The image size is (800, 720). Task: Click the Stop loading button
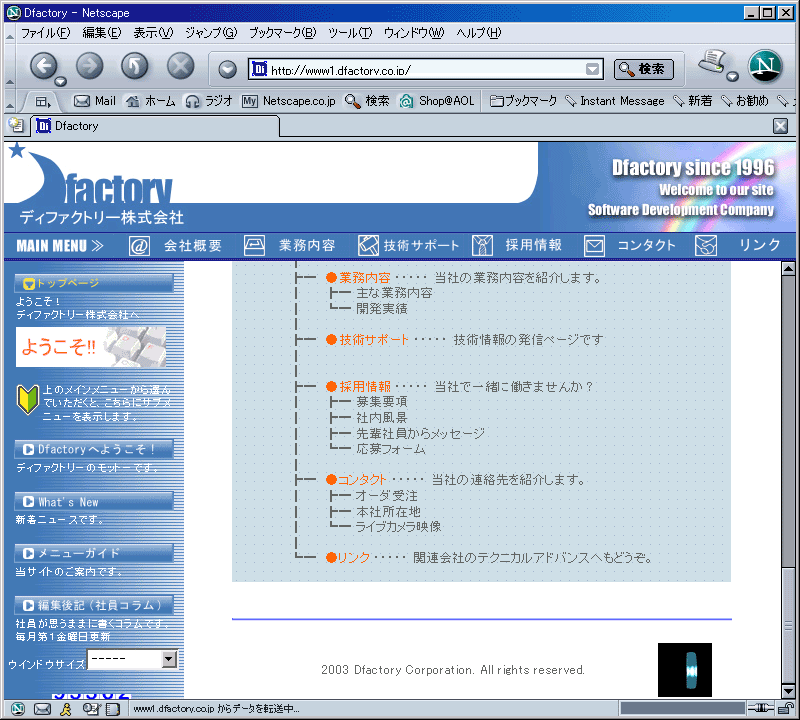181,66
